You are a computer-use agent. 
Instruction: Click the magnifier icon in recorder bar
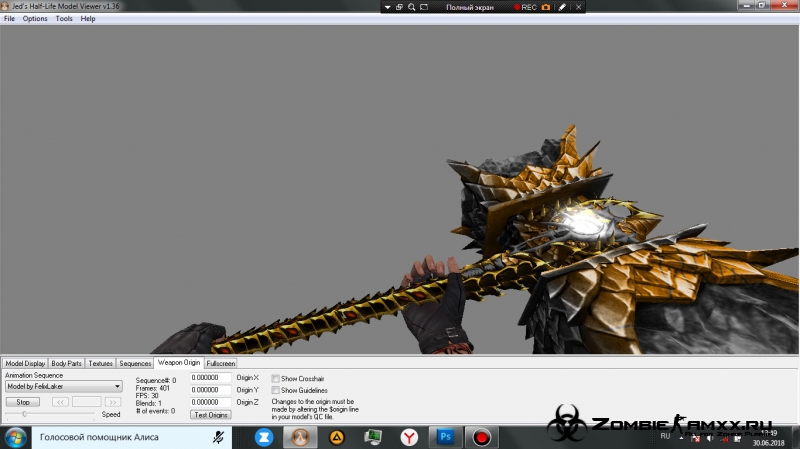[412, 7]
